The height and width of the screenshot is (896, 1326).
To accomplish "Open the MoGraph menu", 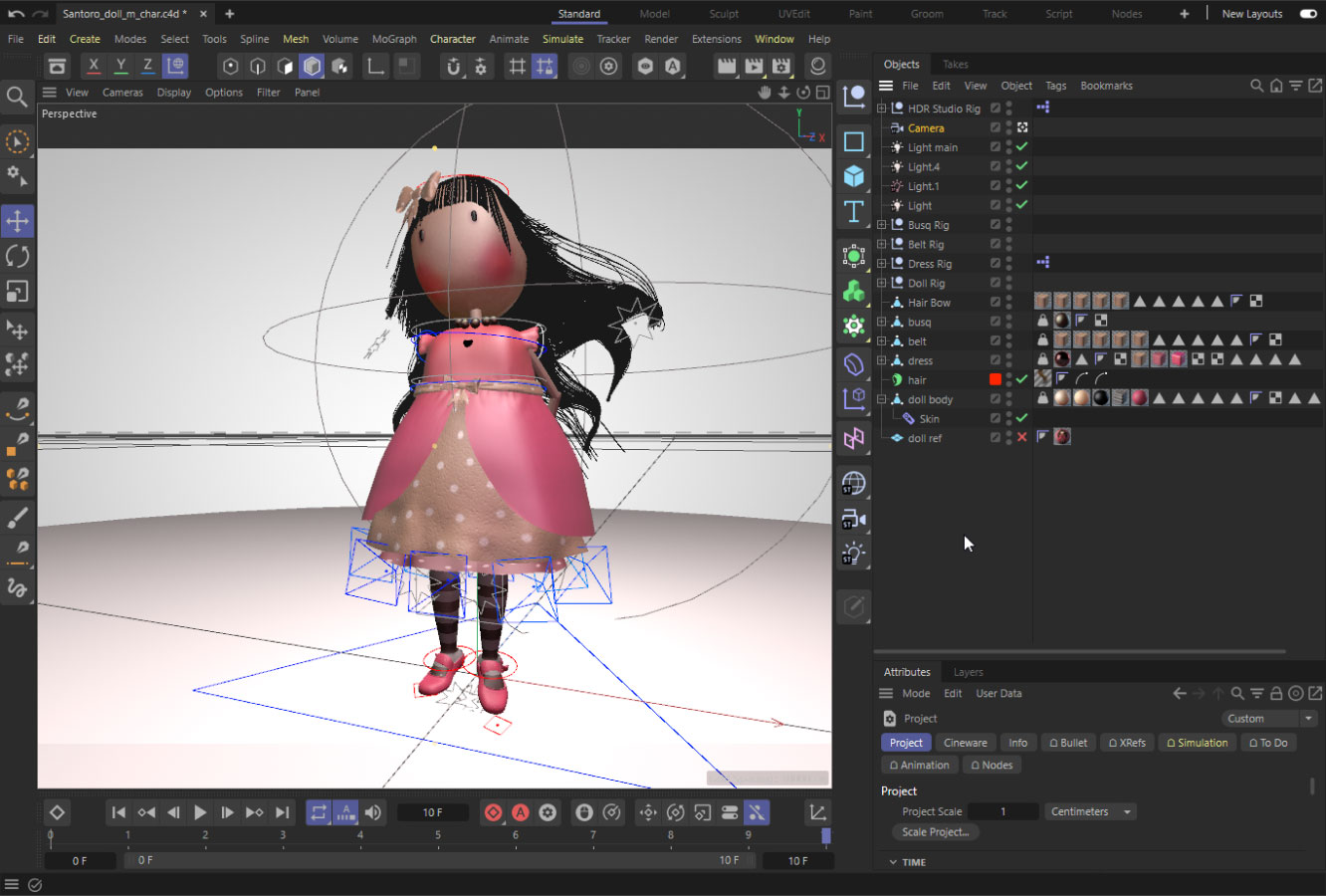I will coord(394,39).
